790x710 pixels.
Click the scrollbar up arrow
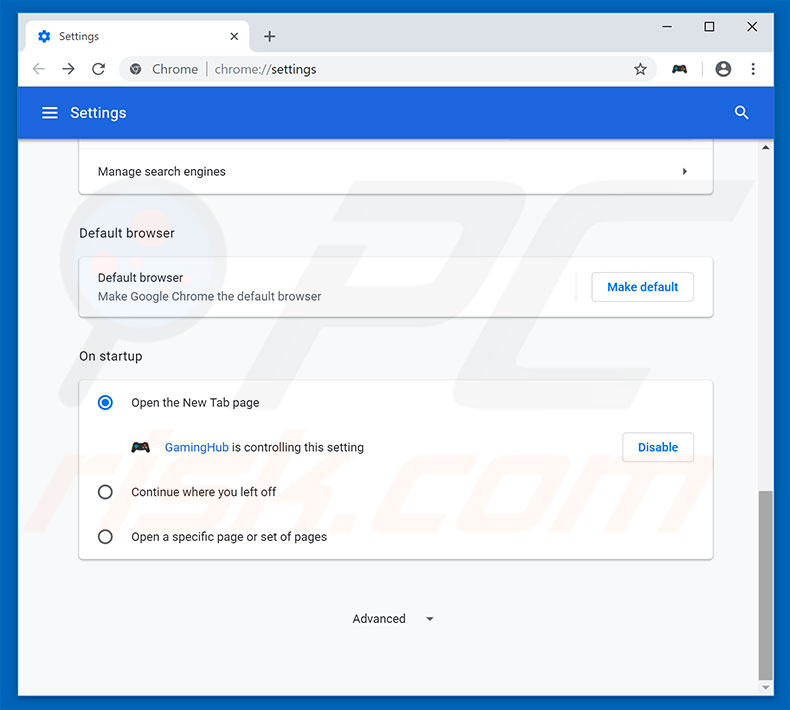765,148
